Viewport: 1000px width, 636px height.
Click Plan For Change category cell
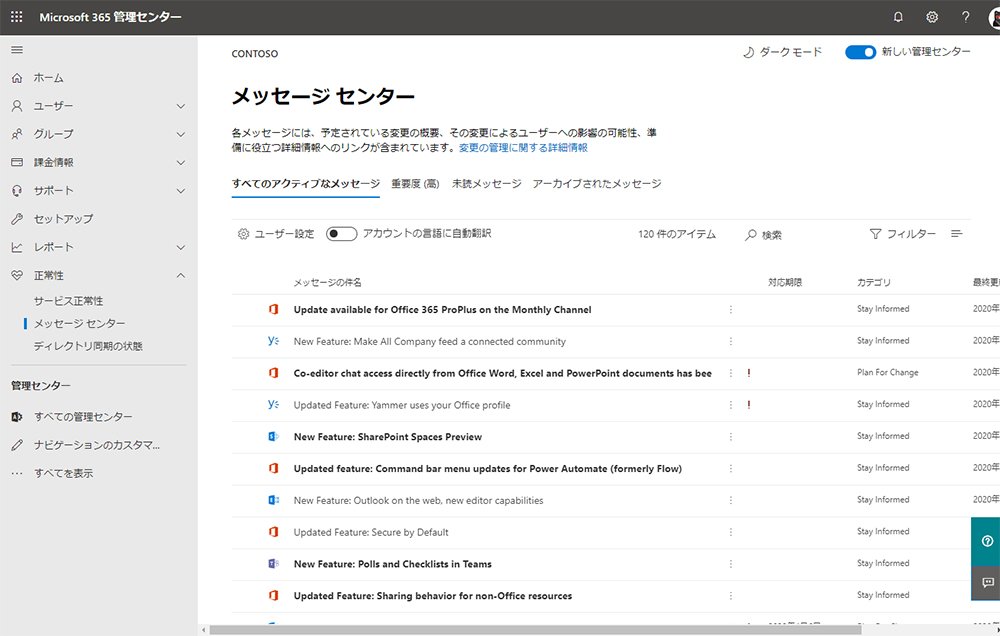click(x=888, y=373)
